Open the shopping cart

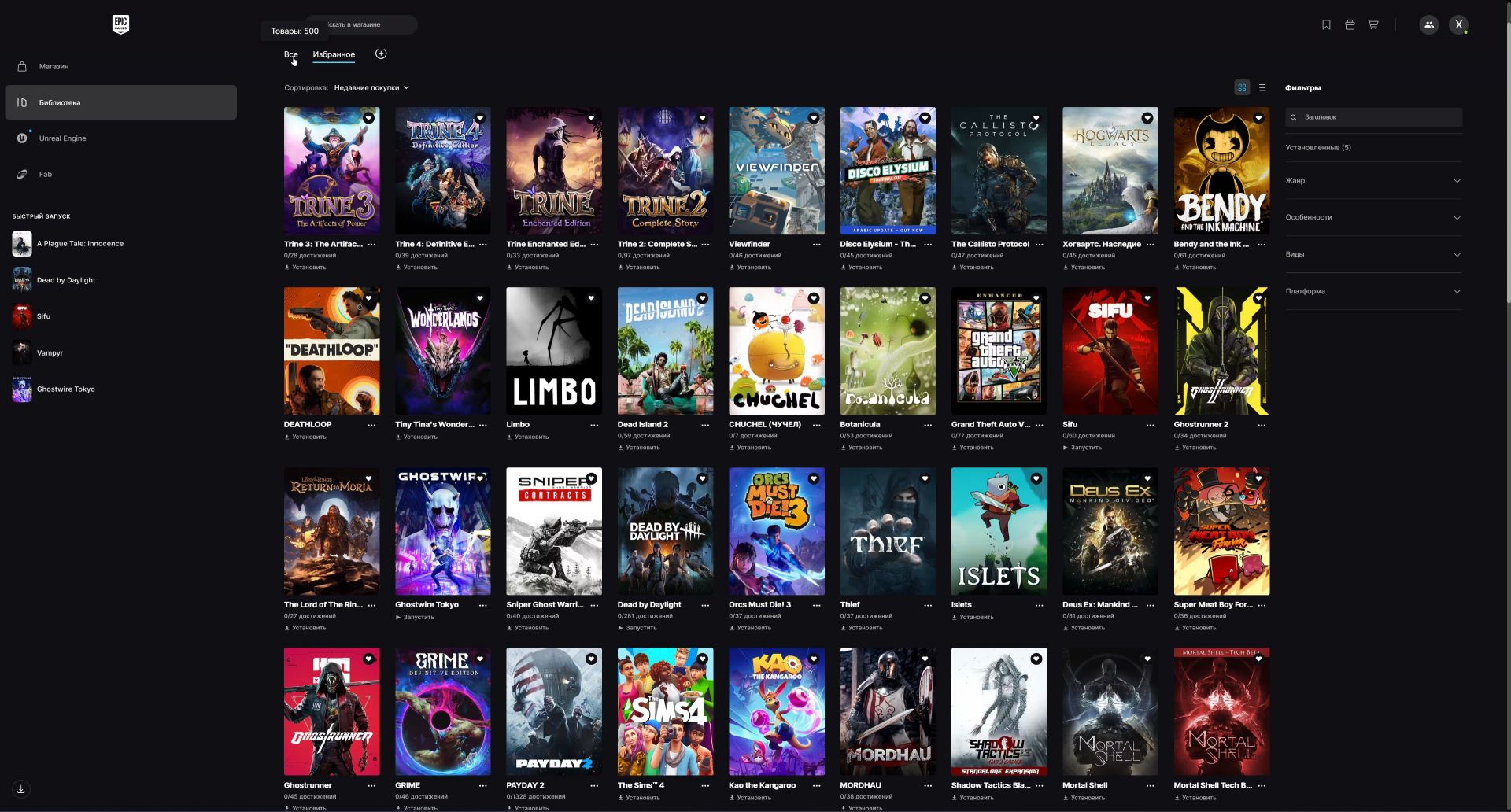pos(1373,25)
